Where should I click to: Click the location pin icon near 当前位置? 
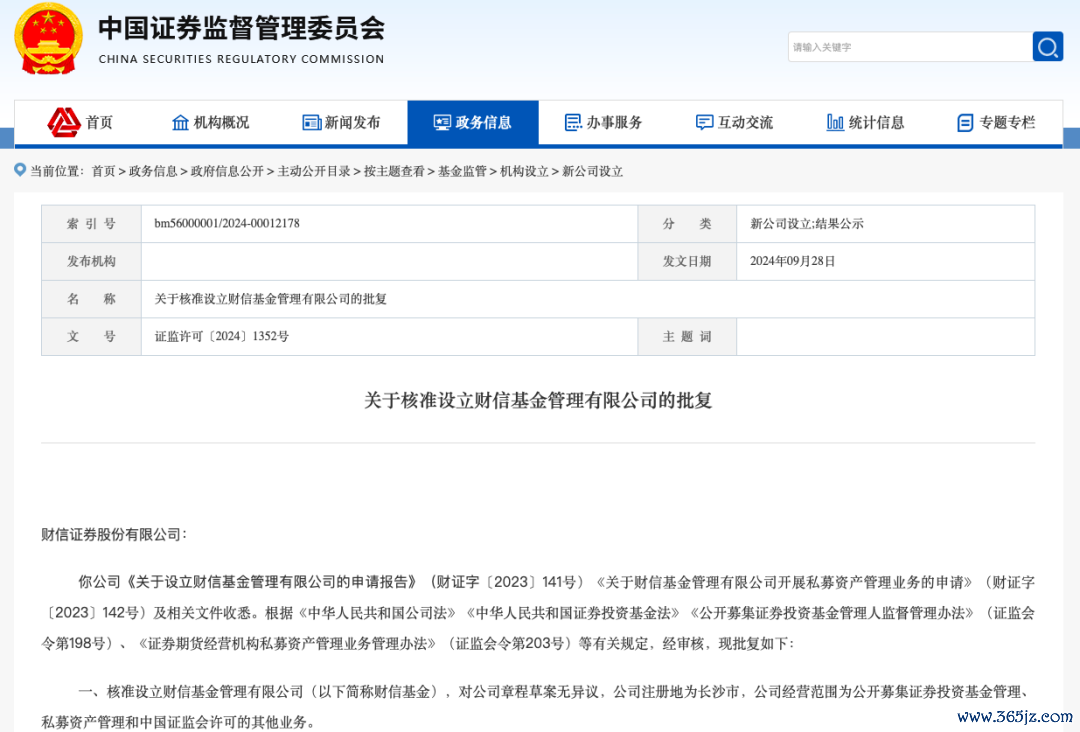20,170
